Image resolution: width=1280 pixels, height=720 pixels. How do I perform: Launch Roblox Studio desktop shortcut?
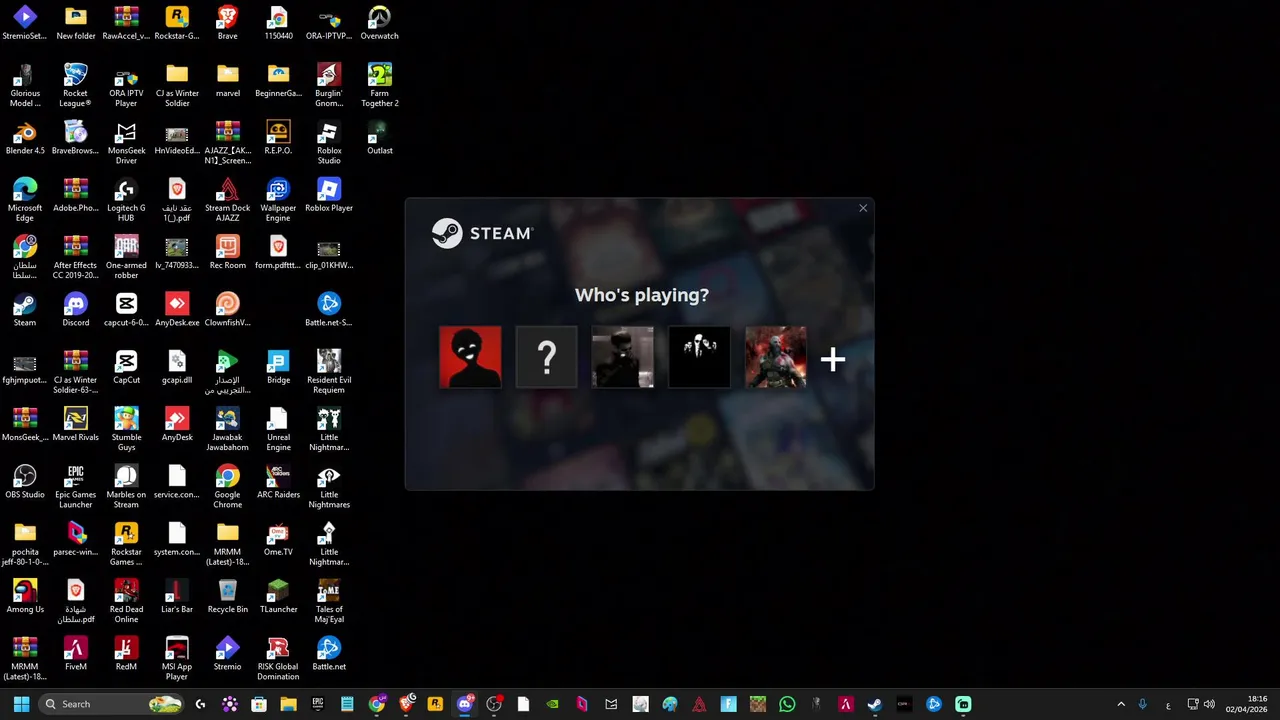[329, 143]
